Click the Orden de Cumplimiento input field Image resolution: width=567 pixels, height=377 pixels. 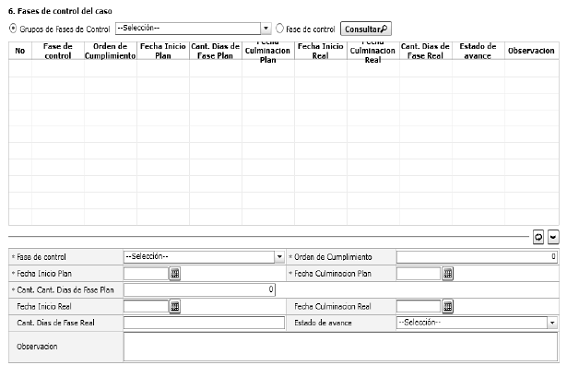[x=477, y=257]
